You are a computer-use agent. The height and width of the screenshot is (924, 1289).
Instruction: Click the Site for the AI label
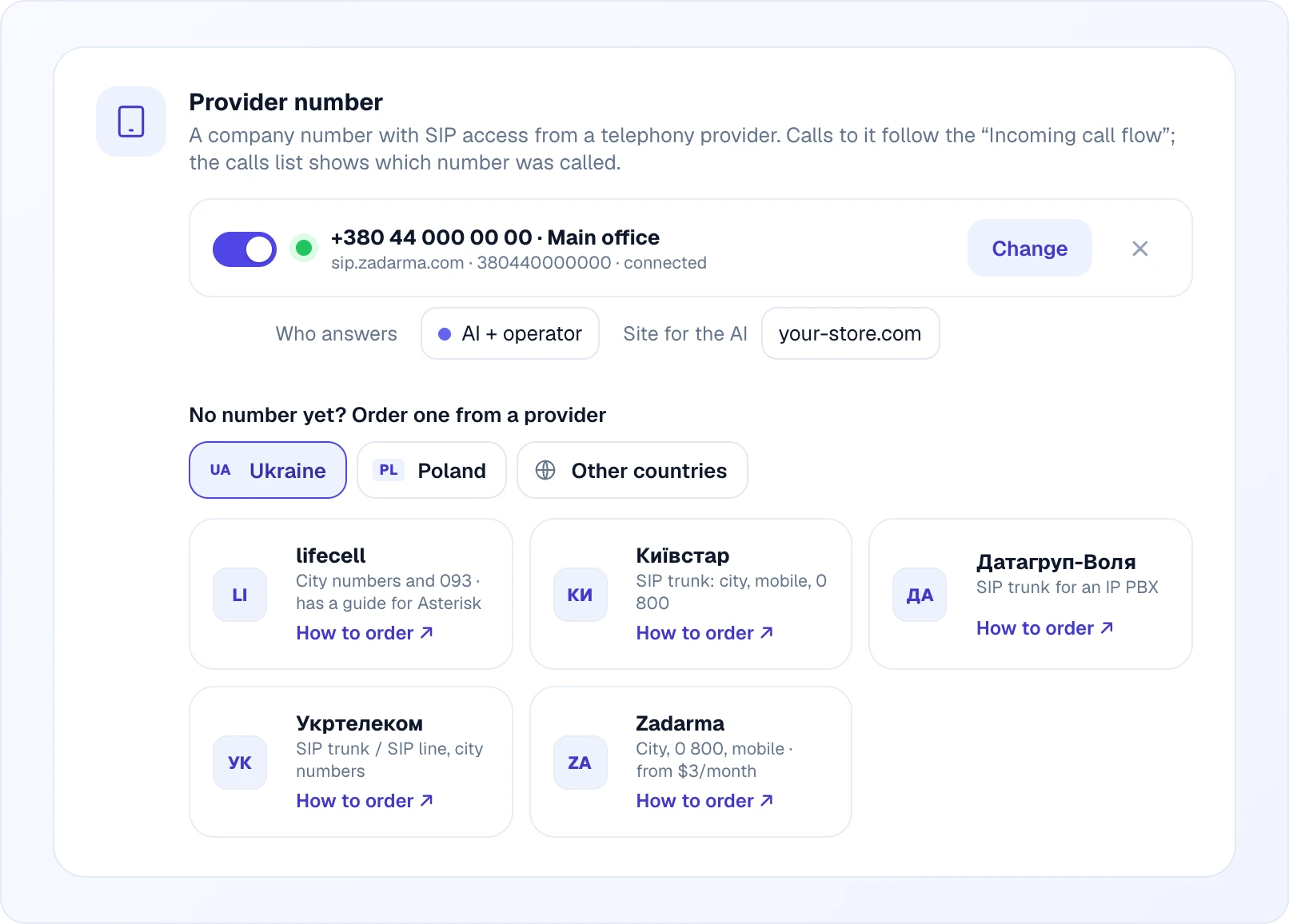tap(685, 333)
